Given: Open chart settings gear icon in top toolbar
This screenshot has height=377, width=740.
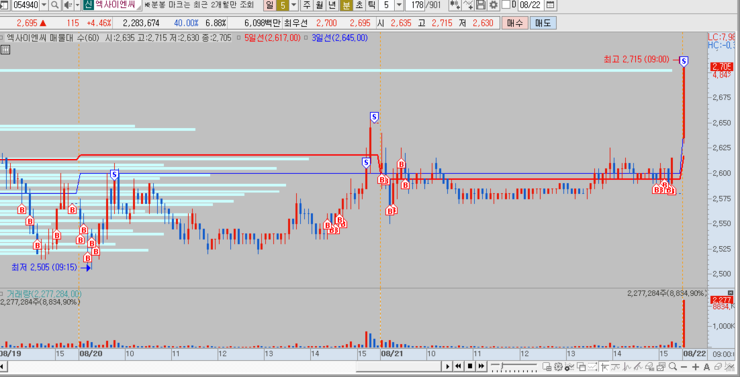Looking at the screenshot, I should click(x=494, y=5).
